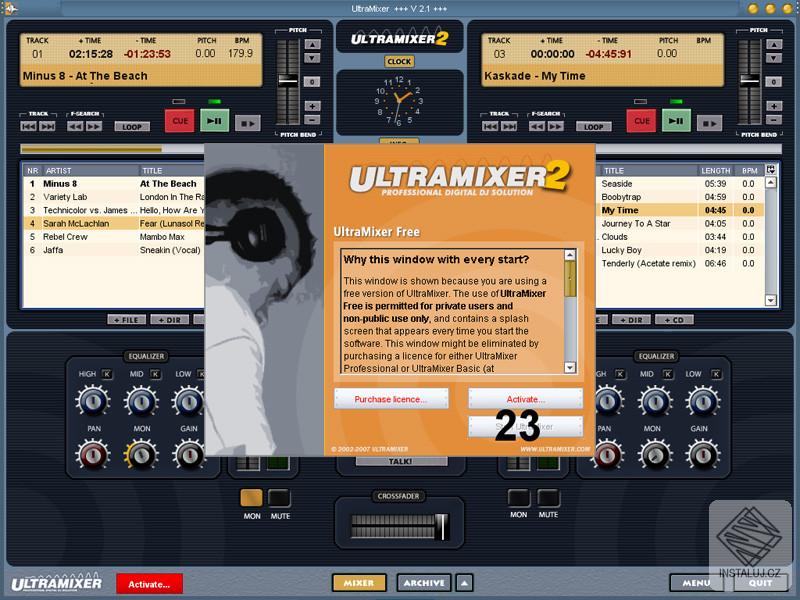Switch to the ARCHIVE view

(x=423, y=583)
